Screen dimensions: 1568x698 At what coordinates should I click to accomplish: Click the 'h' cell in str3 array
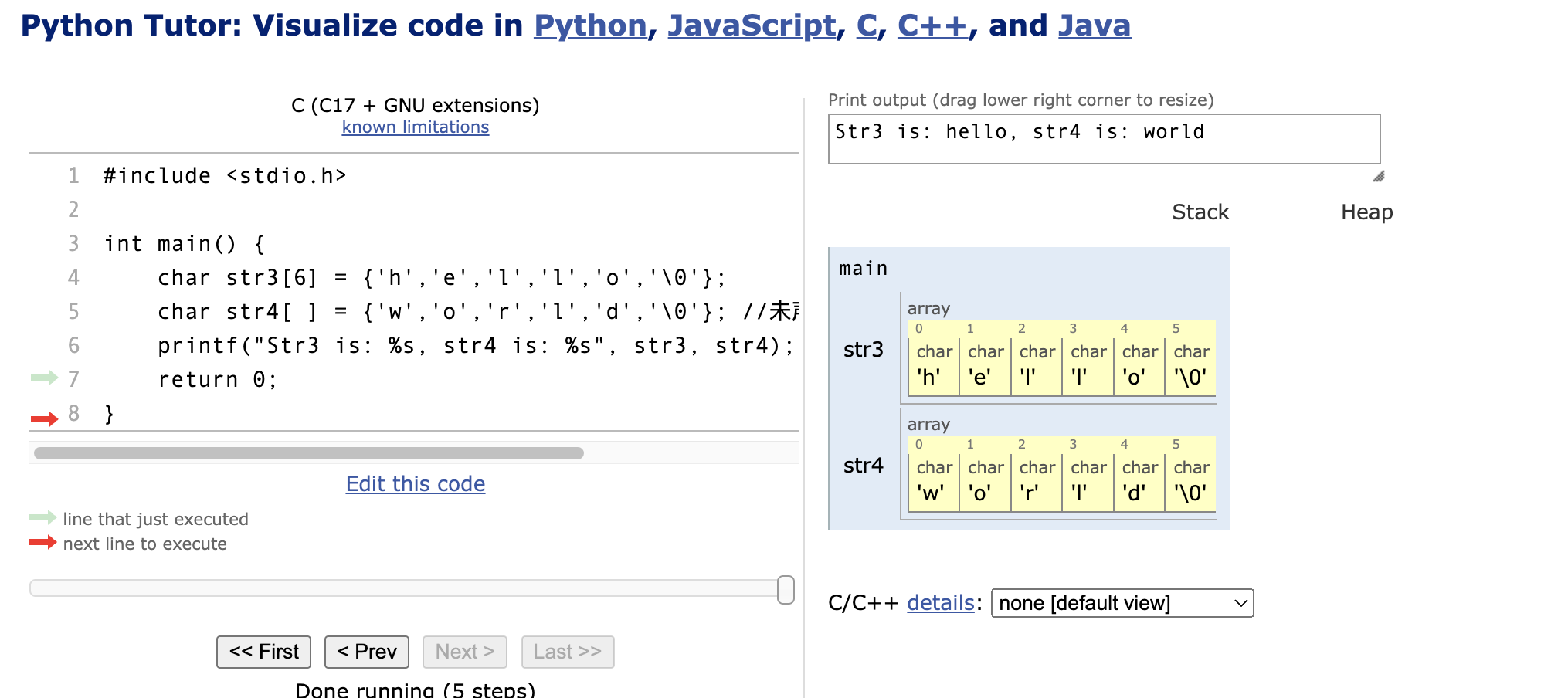click(933, 366)
